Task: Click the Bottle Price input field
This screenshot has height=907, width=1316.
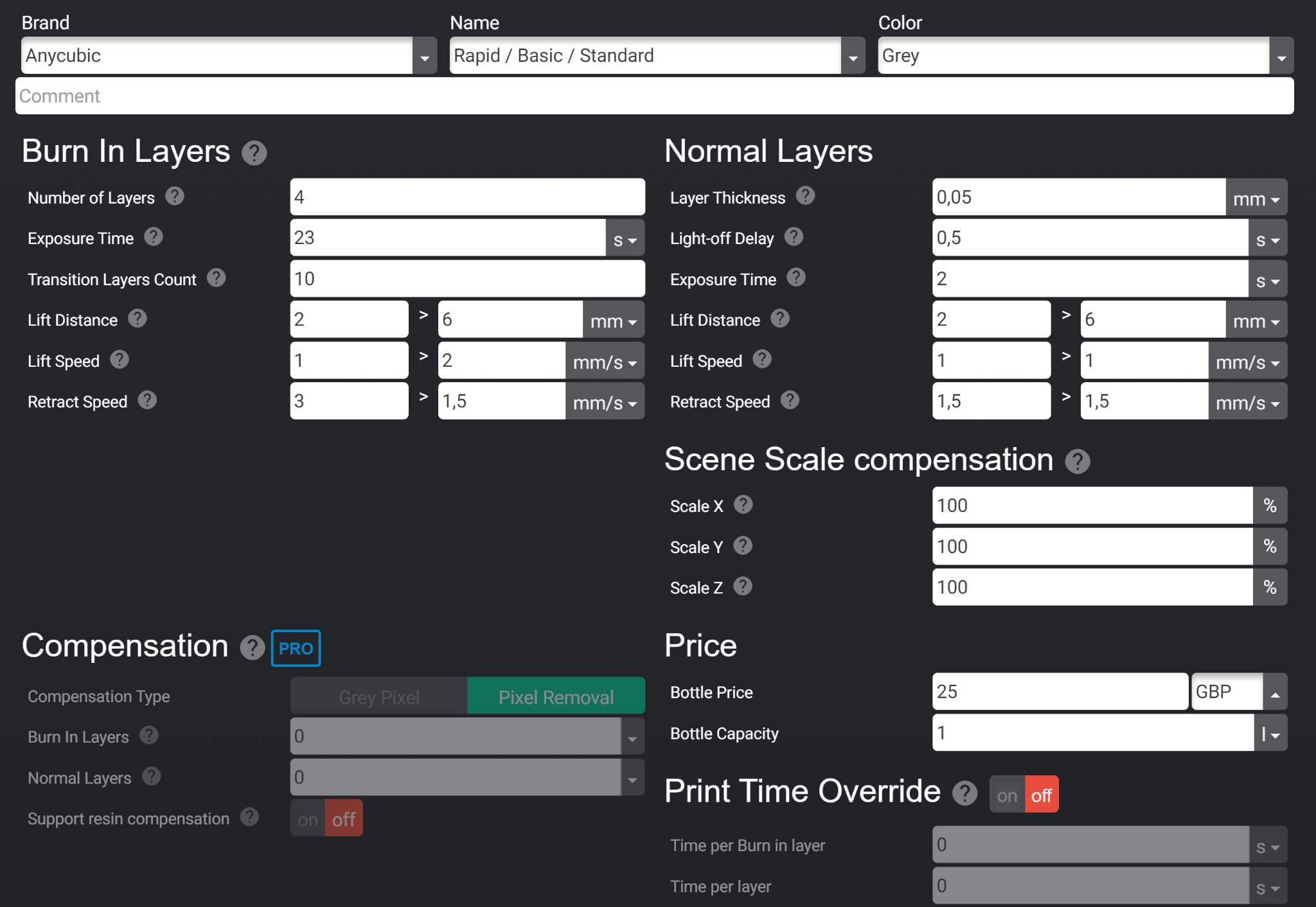Action: 1060,692
